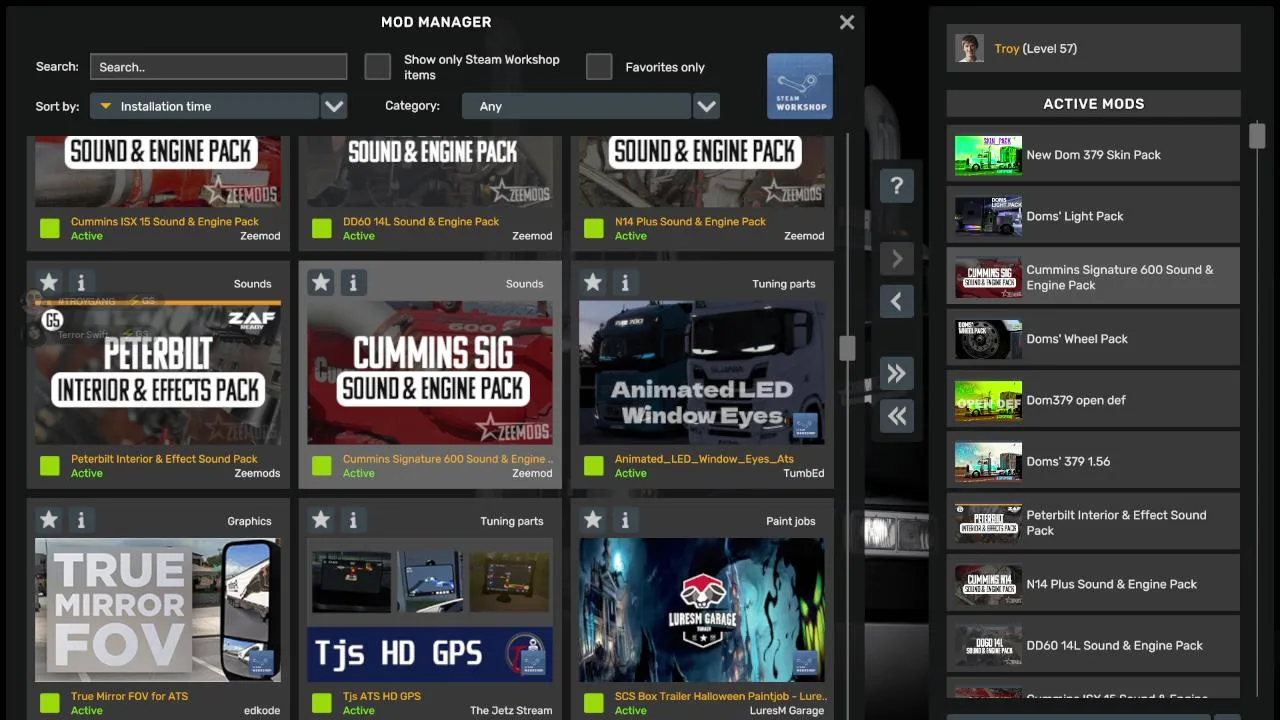The width and height of the screenshot is (1280, 720).
Task: Favorite the Peterbilt Interior & Effect pack star
Action: coord(49,283)
